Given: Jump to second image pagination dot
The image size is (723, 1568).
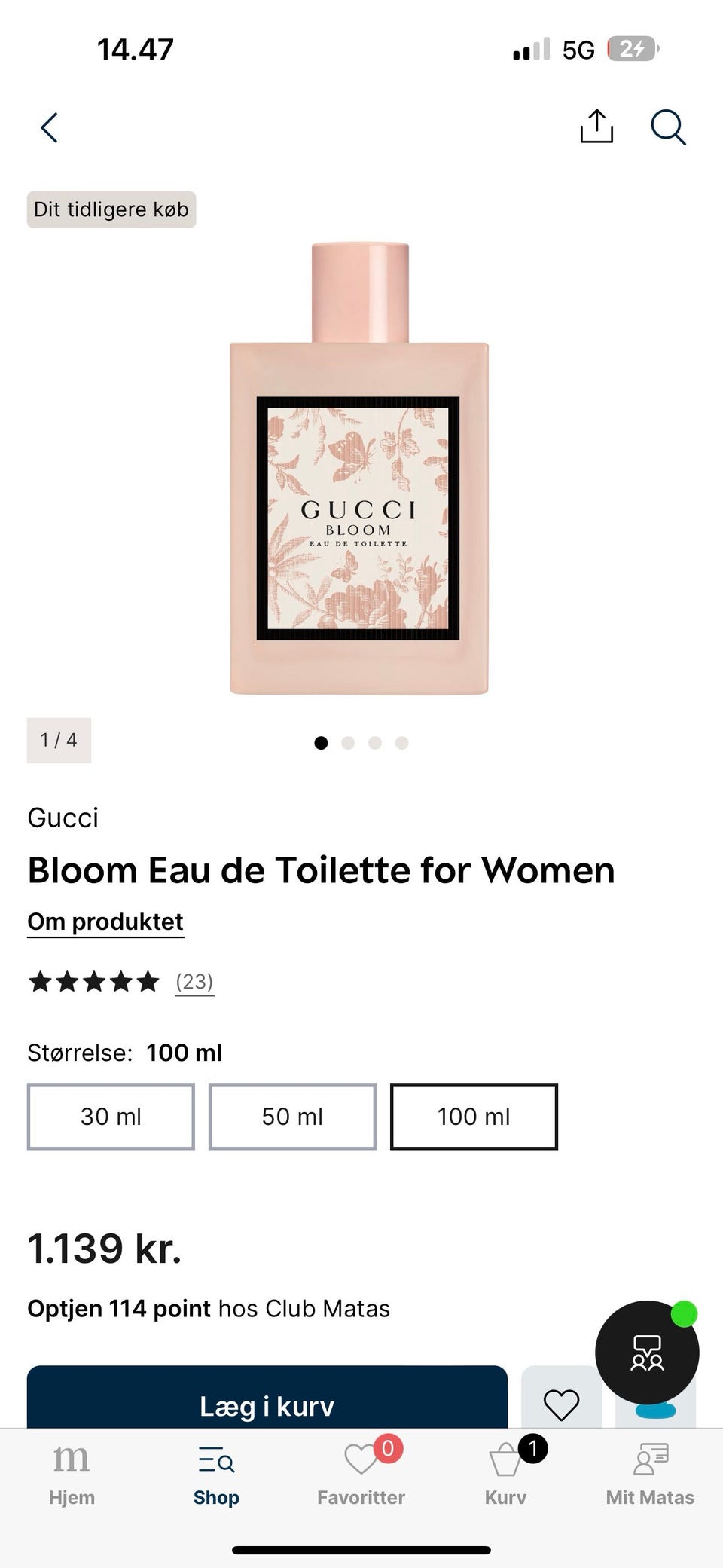Looking at the screenshot, I should (x=348, y=743).
